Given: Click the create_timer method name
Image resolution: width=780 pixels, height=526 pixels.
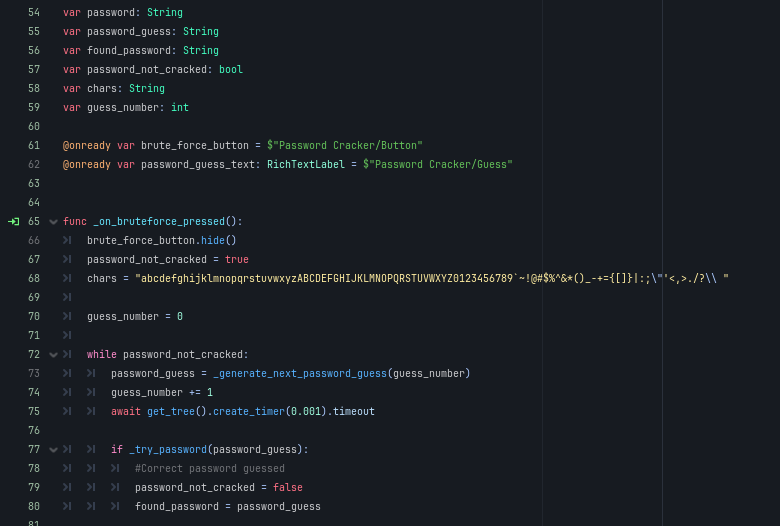Looking at the screenshot, I should 246,412.
